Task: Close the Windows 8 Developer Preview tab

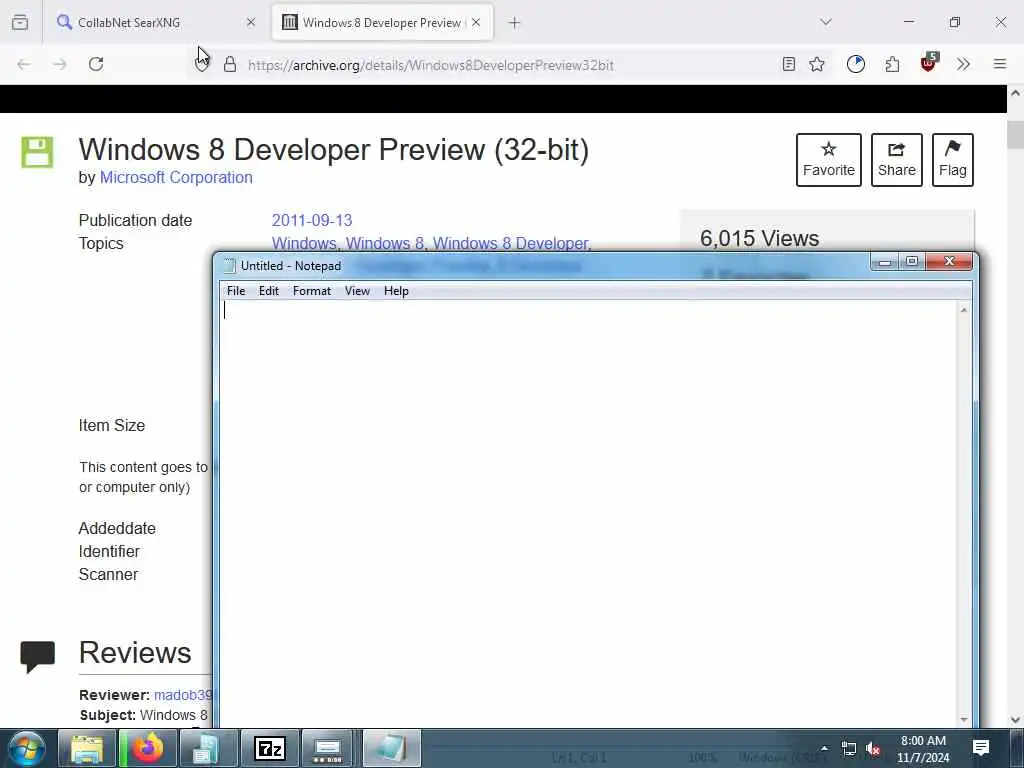Action: [476, 22]
